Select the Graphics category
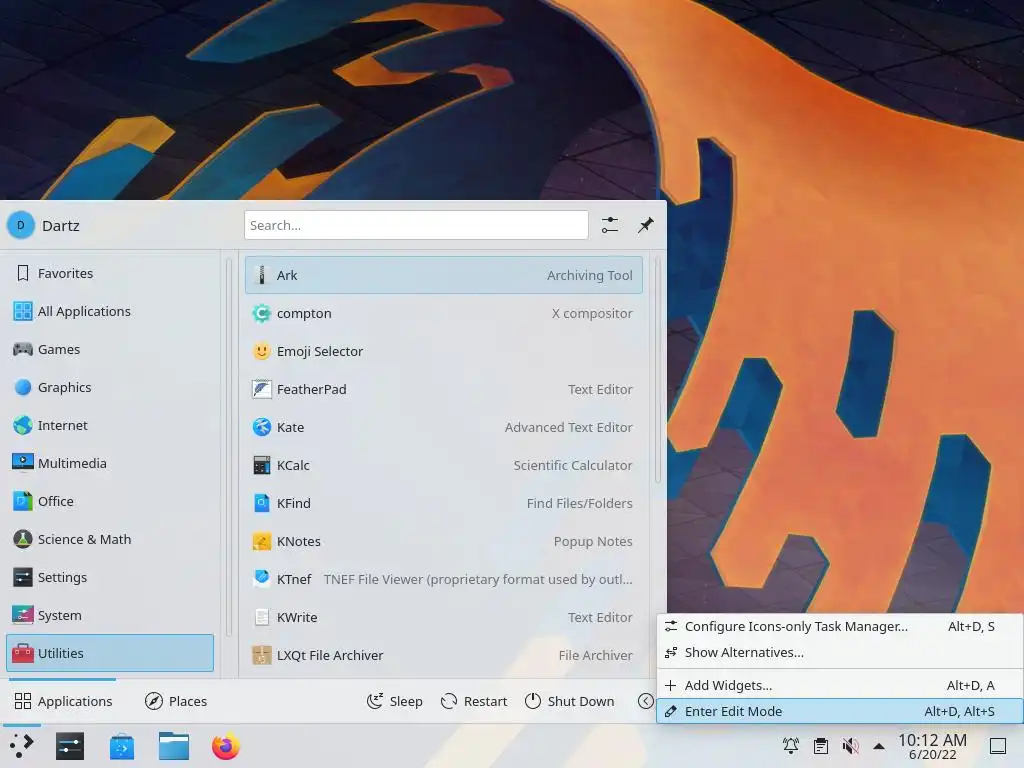The width and height of the screenshot is (1024, 768). point(110,387)
